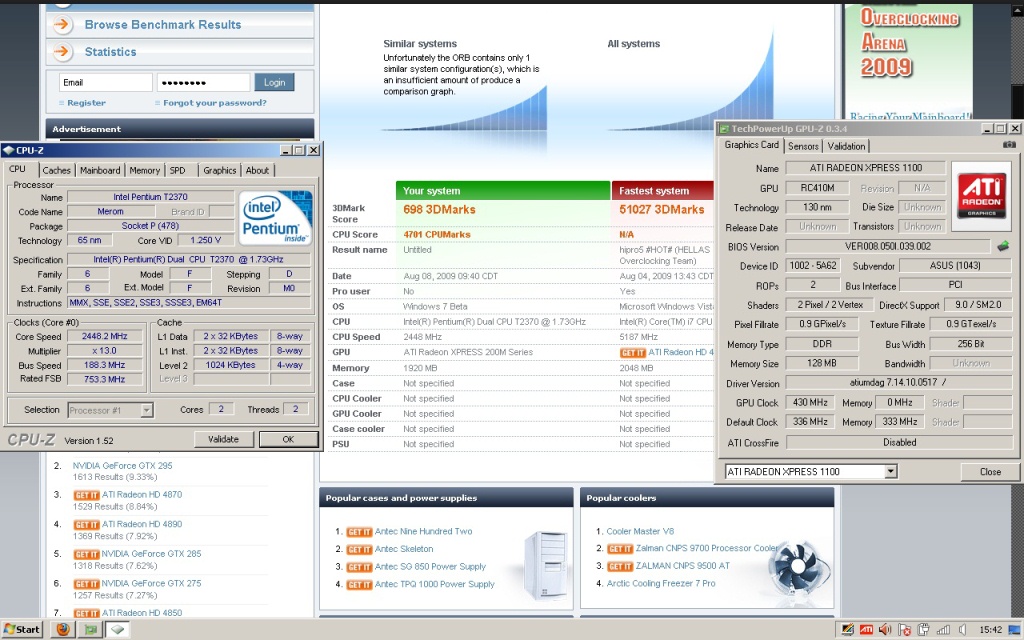Switch to the Mainboard tab in CPU-Z

[x=100, y=170]
